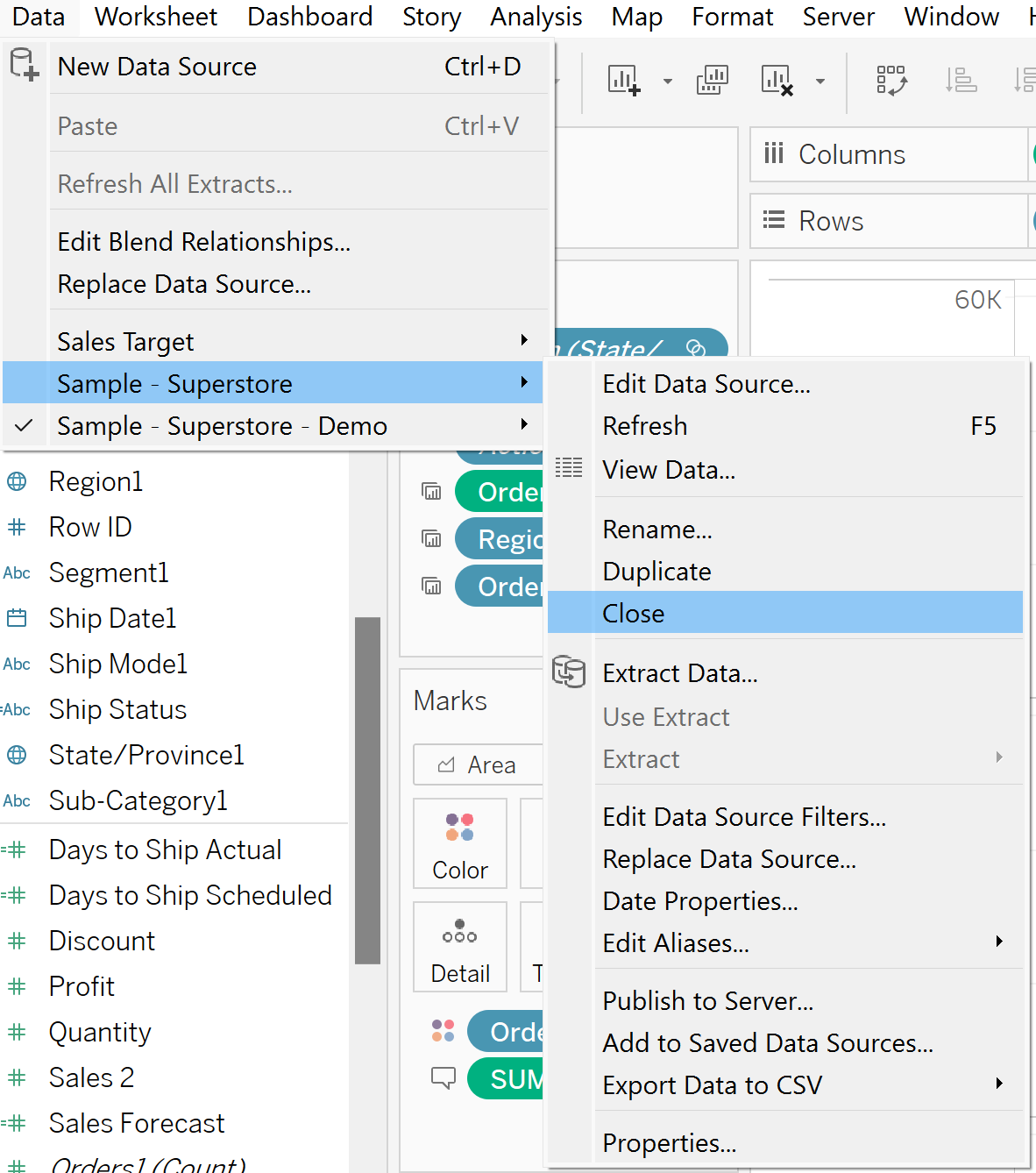This screenshot has height=1173, width=1036.
Task: Click the Data pane vertical scrollbar
Action: pyautogui.click(x=367, y=789)
